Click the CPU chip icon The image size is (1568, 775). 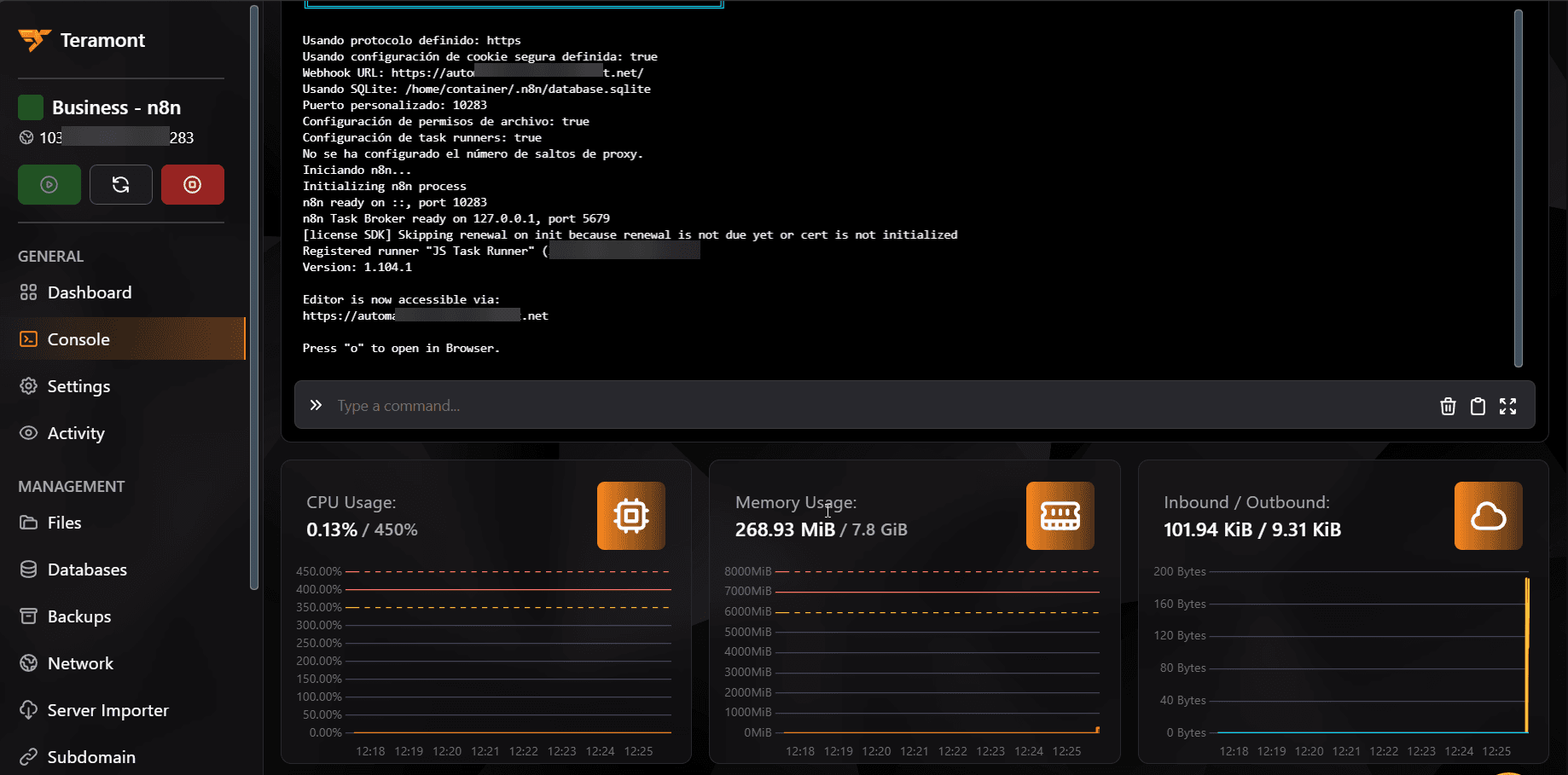click(631, 516)
